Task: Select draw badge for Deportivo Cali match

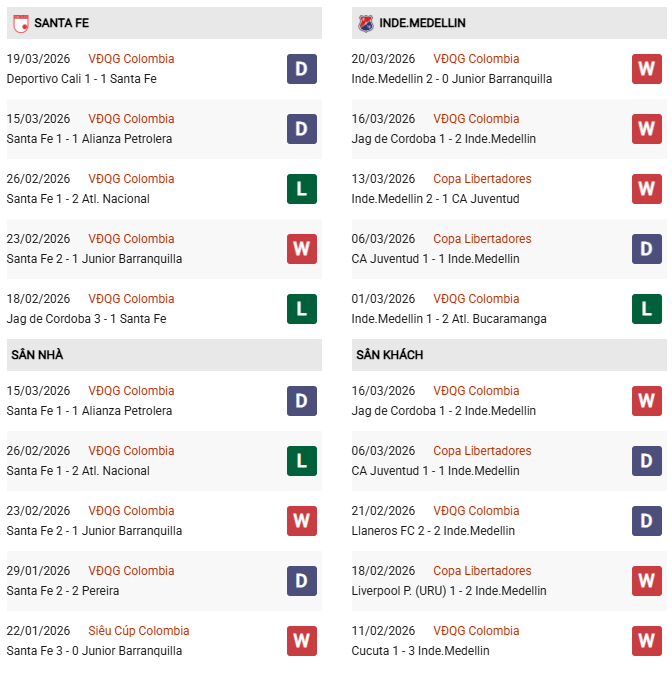Action: pos(302,69)
